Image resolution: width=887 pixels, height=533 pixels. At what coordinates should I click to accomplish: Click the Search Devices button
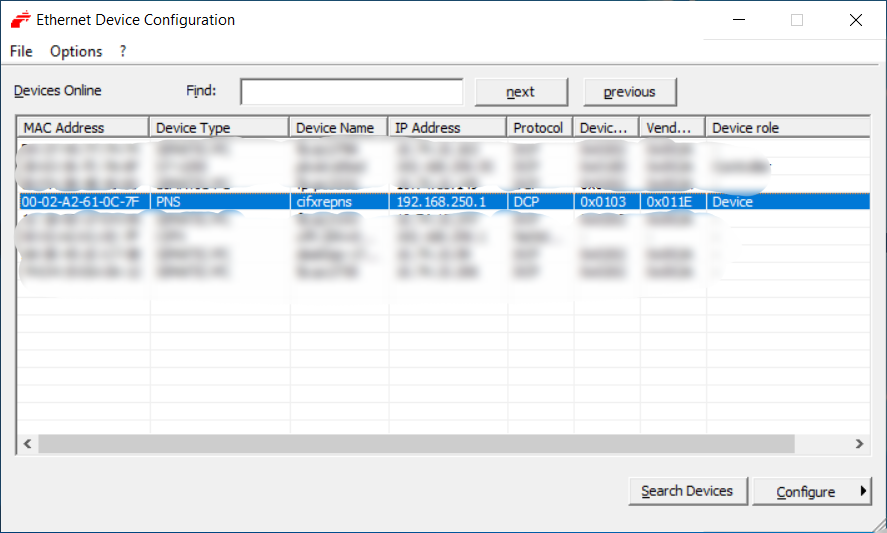(x=687, y=491)
